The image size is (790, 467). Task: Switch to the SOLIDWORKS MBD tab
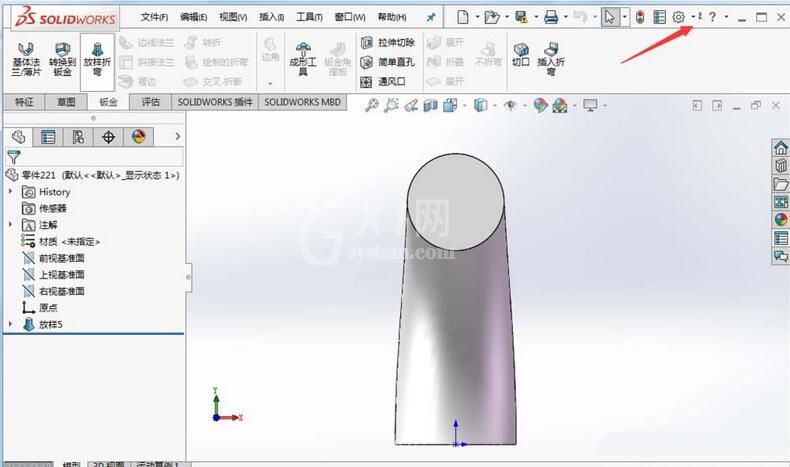coord(302,102)
